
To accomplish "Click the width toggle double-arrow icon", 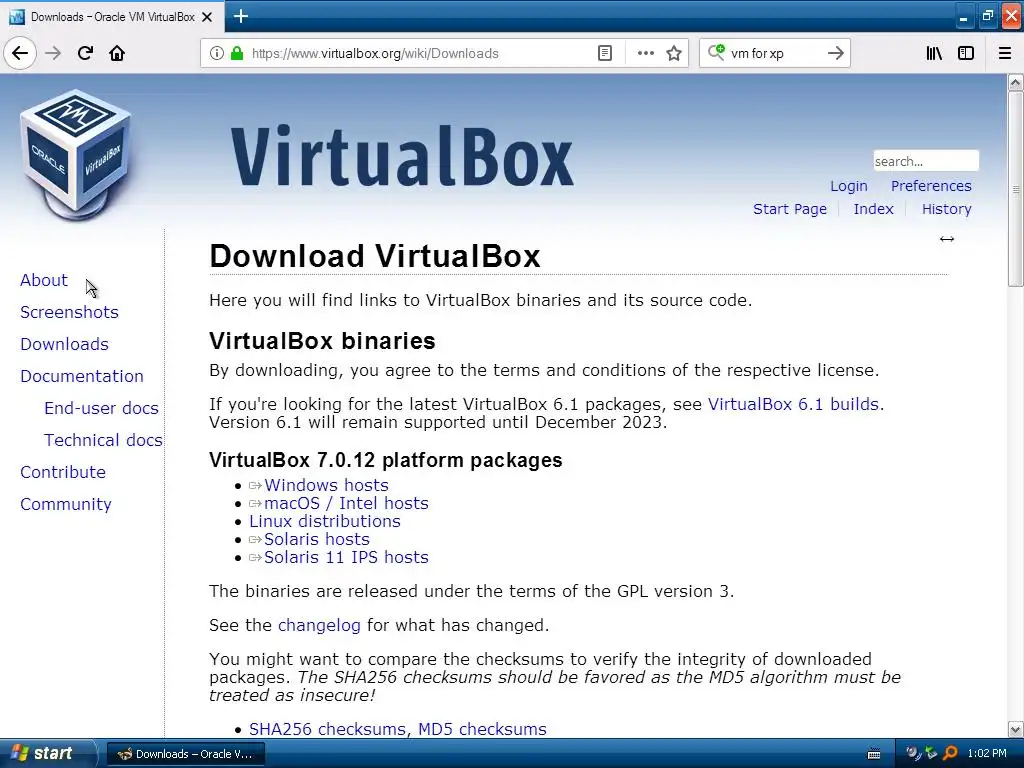I will pos(946,239).
